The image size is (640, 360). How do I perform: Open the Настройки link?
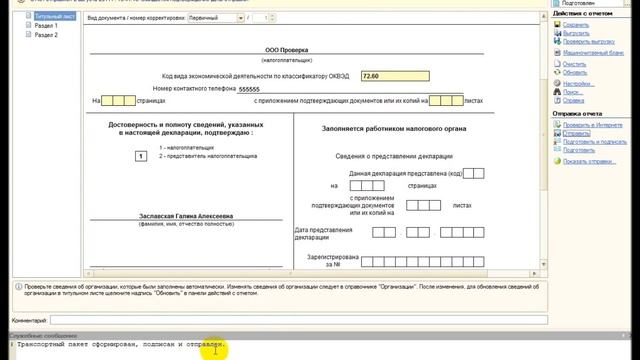tap(578, 84)
